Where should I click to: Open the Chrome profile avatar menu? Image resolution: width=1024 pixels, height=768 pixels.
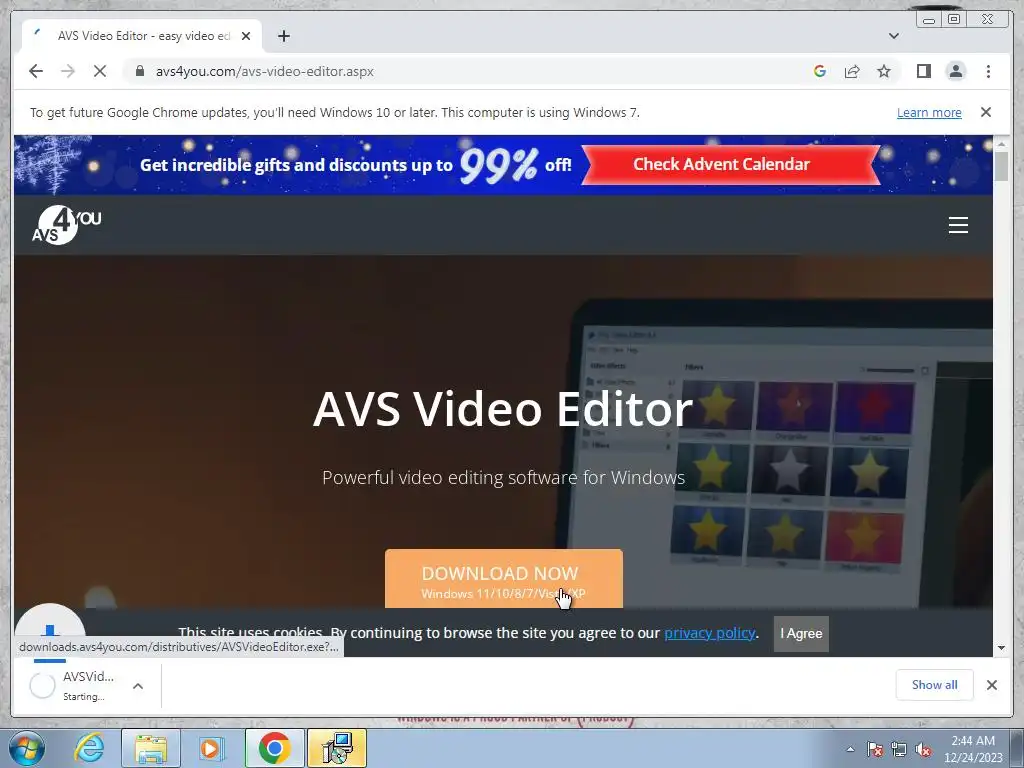click(955, 71)
